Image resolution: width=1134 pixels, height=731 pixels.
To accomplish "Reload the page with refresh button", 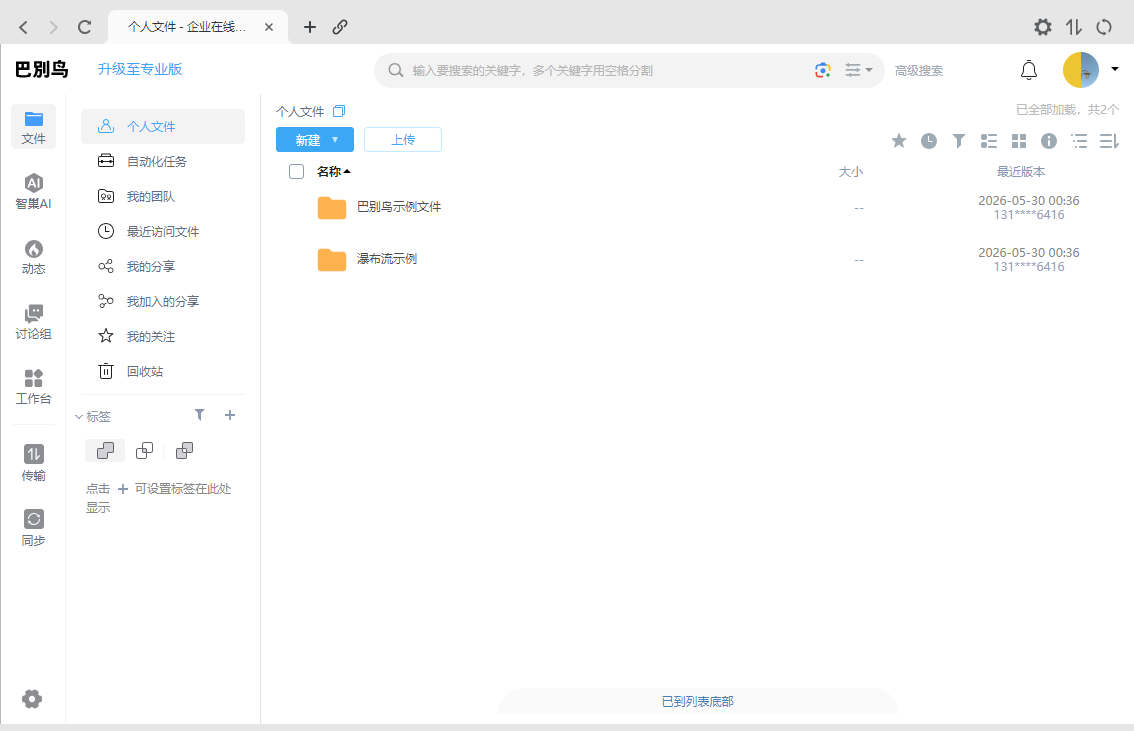I will pos(85,27).
